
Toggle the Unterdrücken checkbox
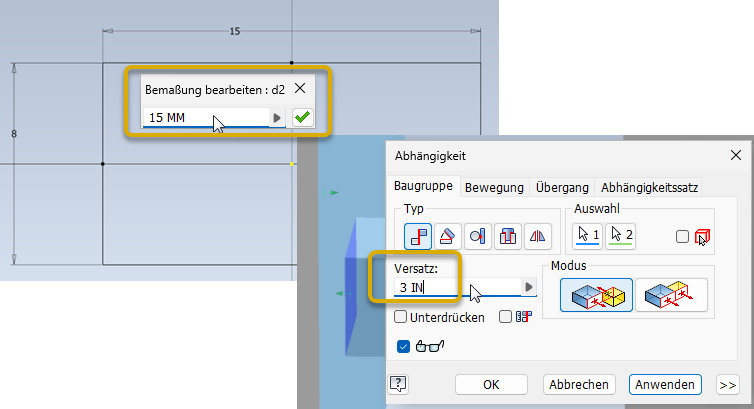point(401,317)
